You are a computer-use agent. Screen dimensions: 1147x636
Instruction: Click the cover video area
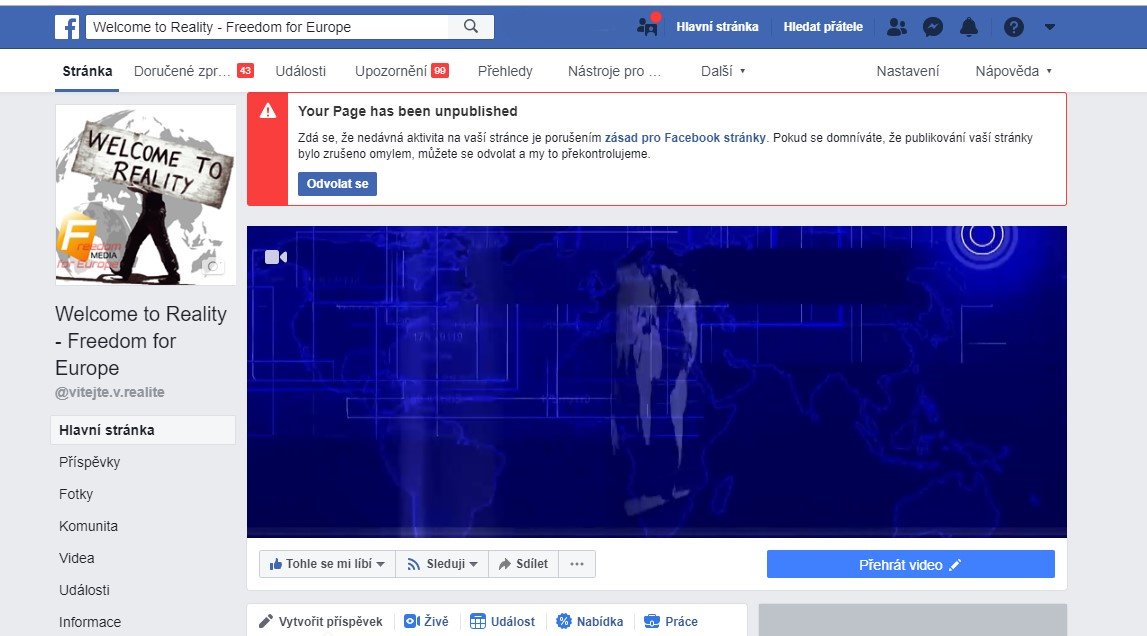point(657,382)
